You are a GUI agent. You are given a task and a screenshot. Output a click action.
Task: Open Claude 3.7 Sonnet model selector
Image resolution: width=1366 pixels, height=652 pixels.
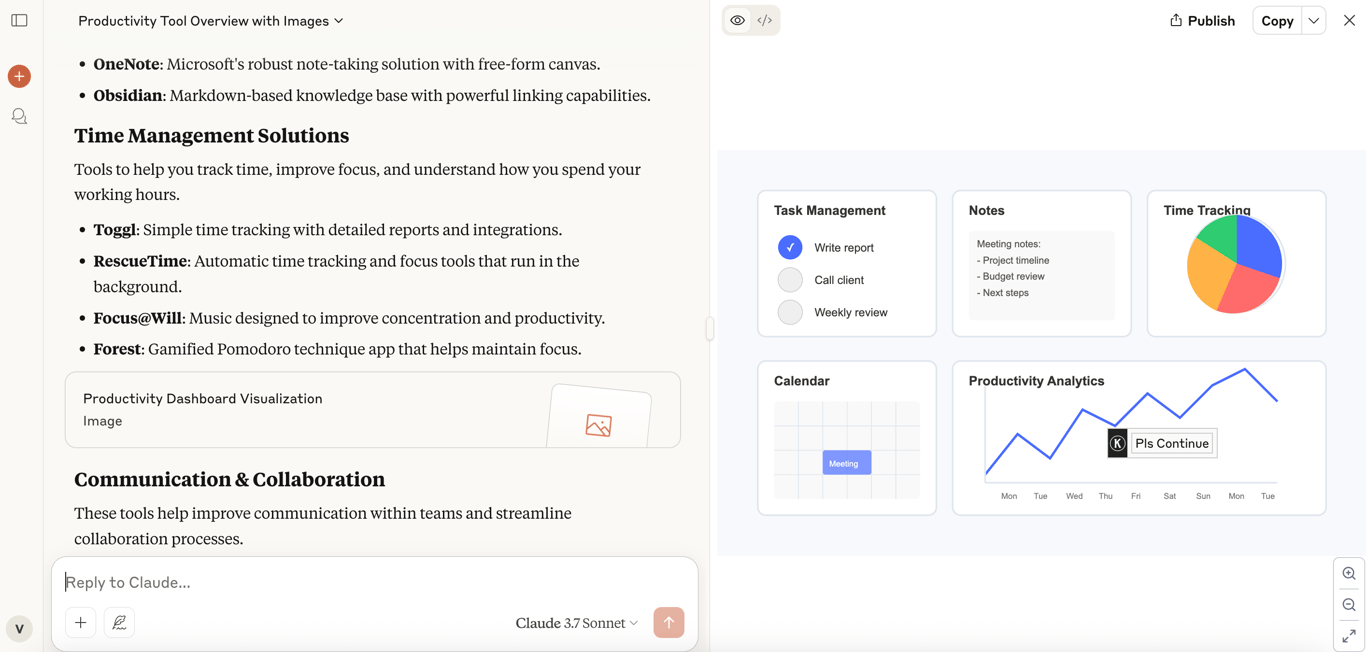click(577, 623)
